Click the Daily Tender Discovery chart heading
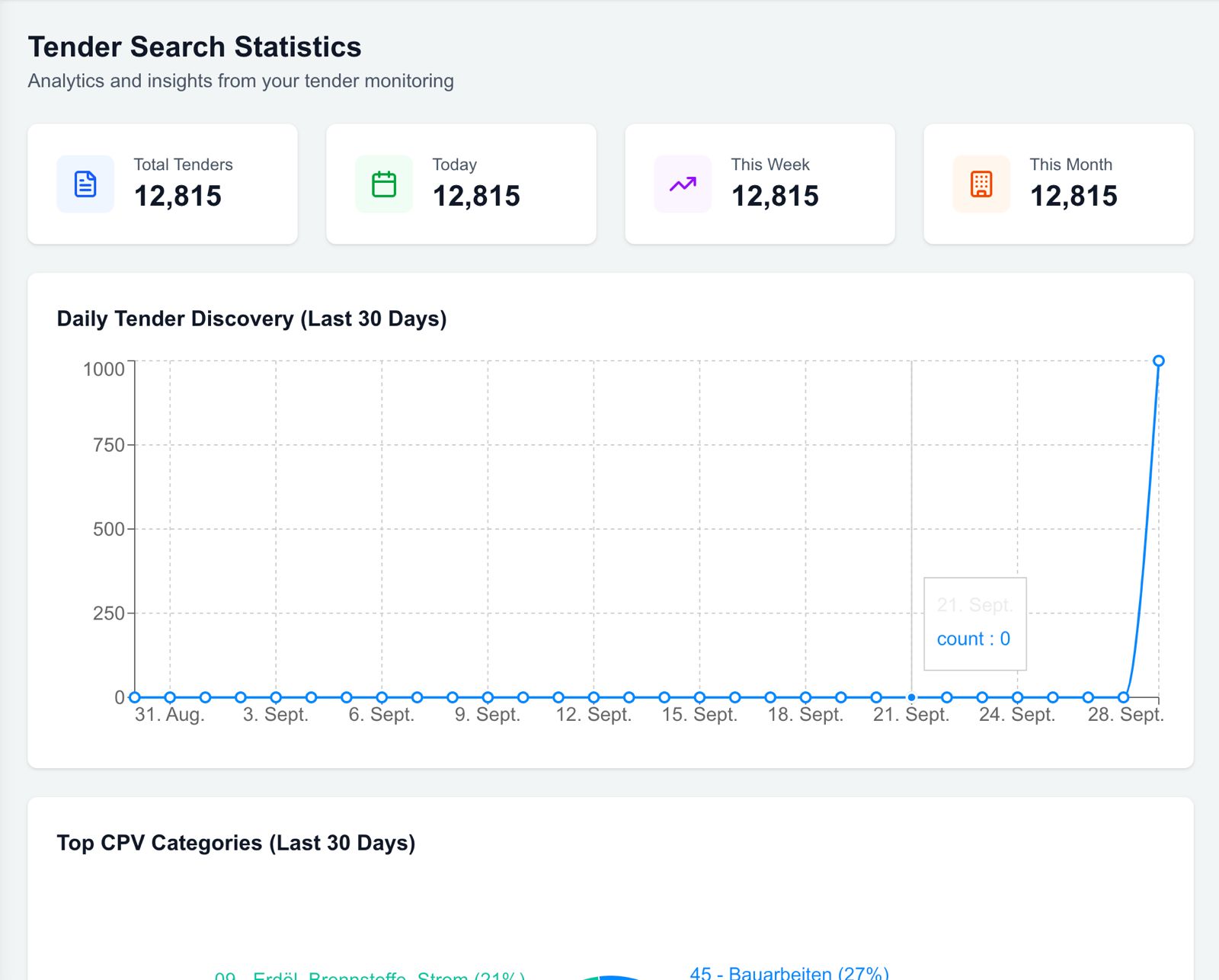The height and width of the screenshot is (980, 1219). 251,319
